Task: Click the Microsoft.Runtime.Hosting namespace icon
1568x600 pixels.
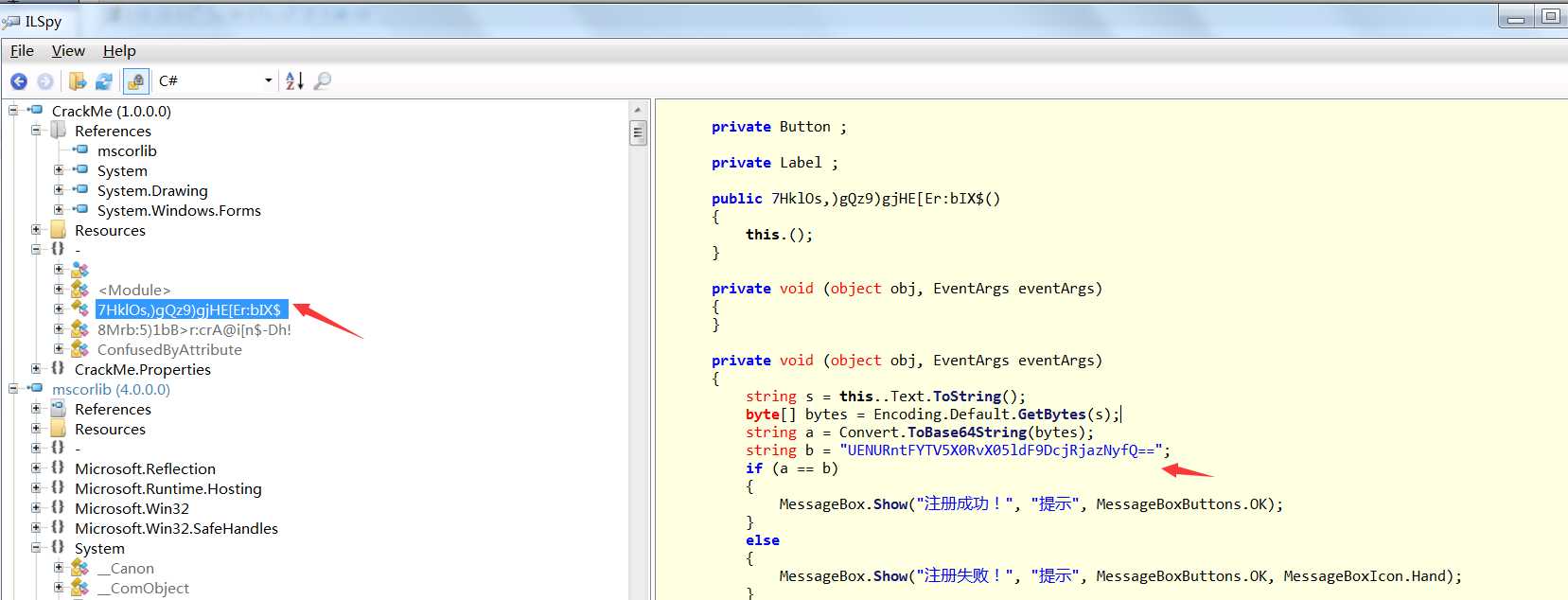Action: 58,488
